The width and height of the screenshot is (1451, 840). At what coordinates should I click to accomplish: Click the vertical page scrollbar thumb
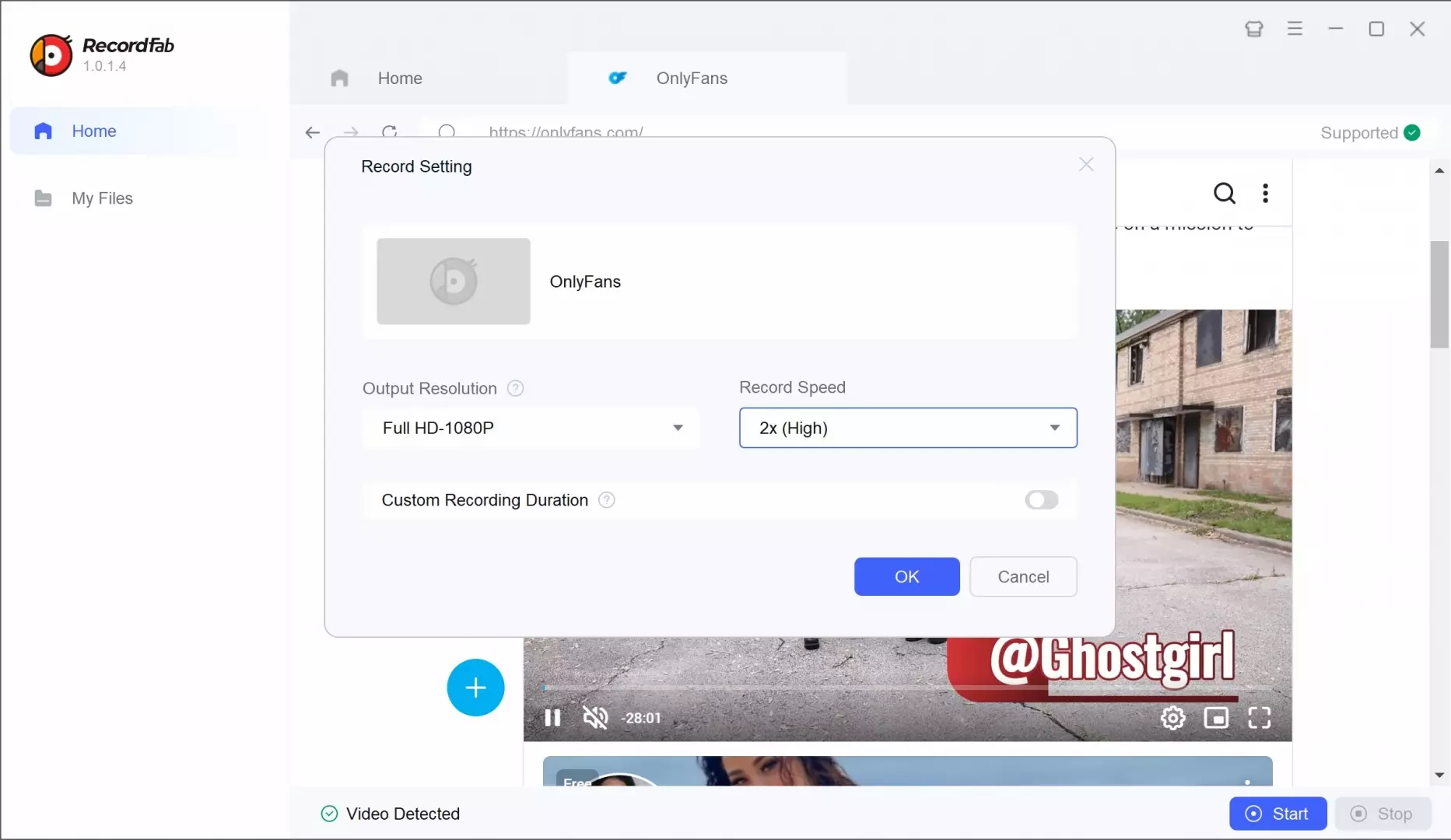1439,294
